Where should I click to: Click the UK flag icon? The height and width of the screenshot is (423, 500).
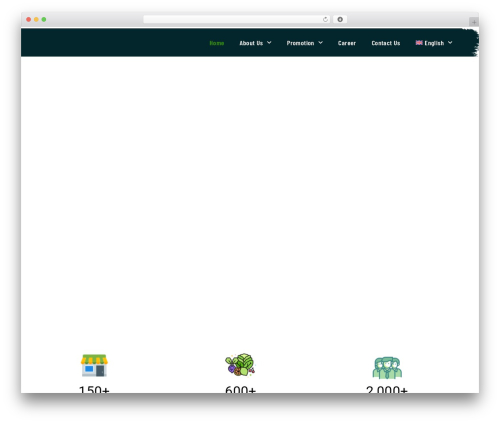point(419,43)
